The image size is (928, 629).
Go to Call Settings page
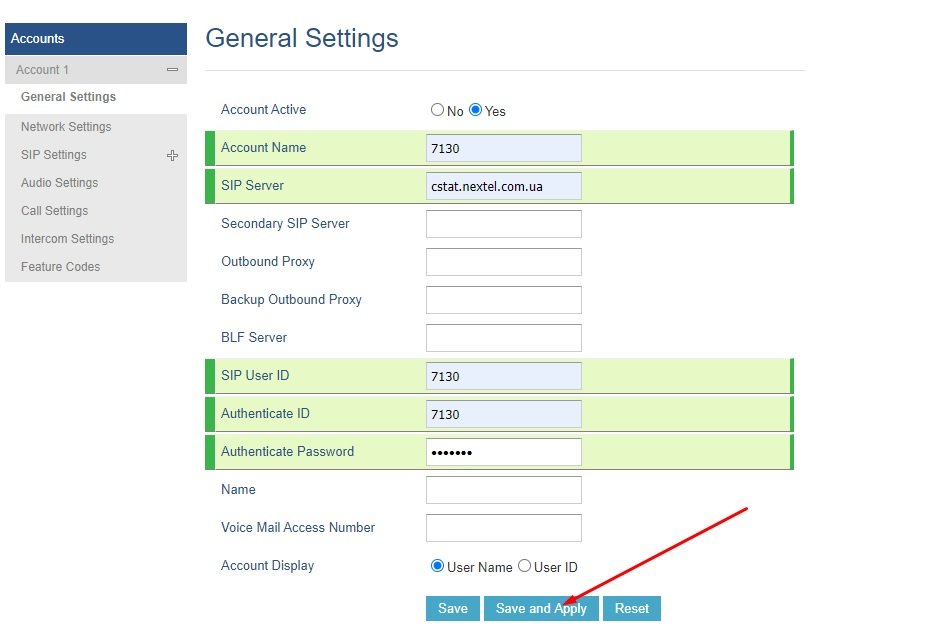[x=55, y=211]
